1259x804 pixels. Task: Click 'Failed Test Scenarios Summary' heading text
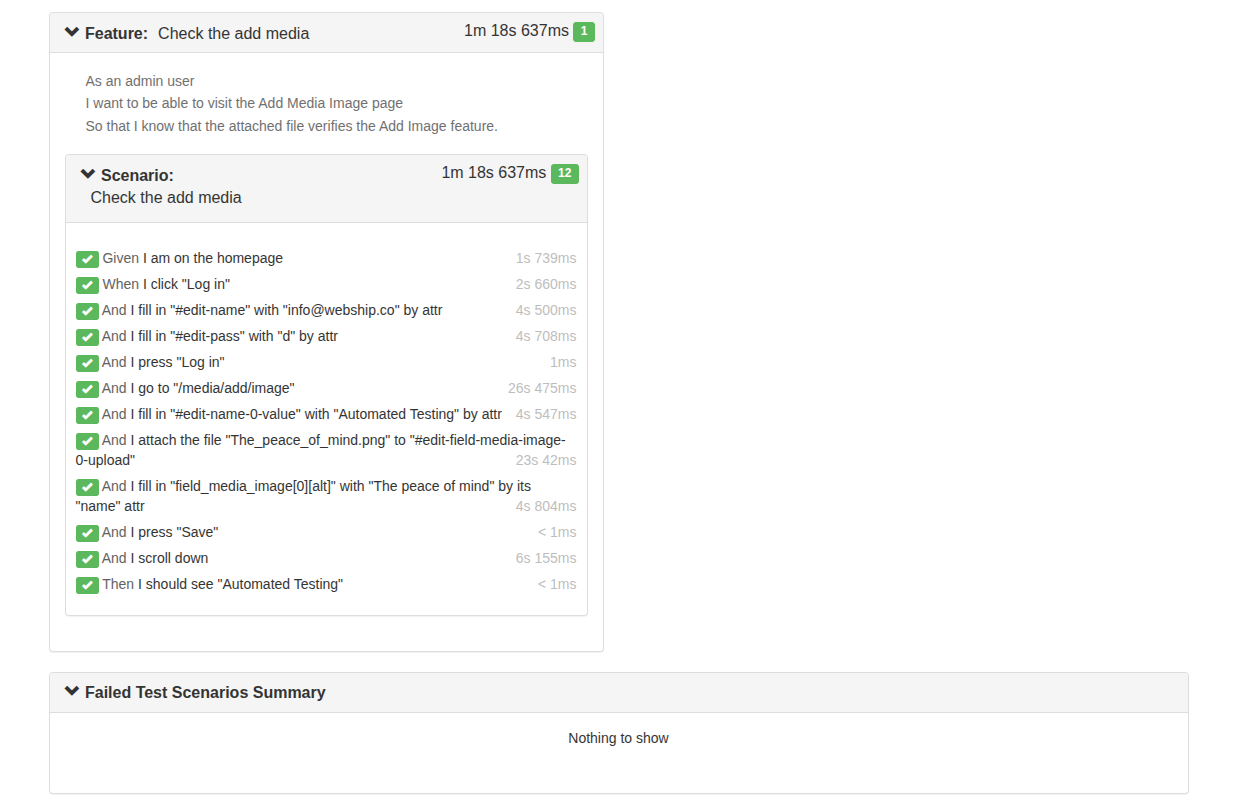[x=205, y=692]
